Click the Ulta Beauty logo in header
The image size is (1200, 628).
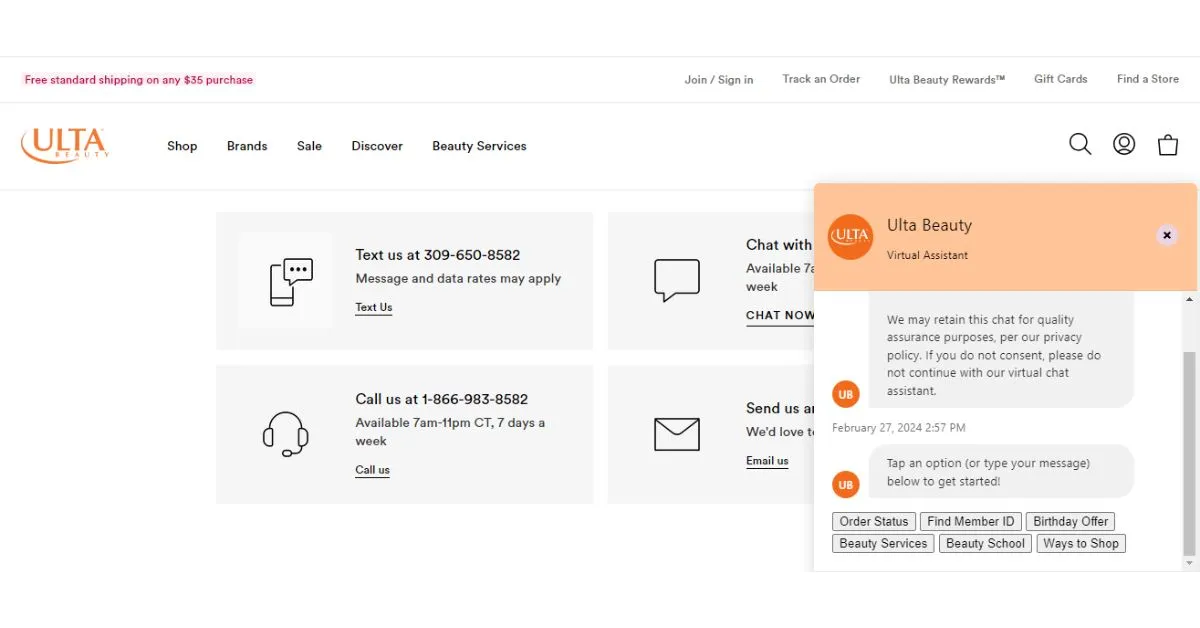[65, 145]
